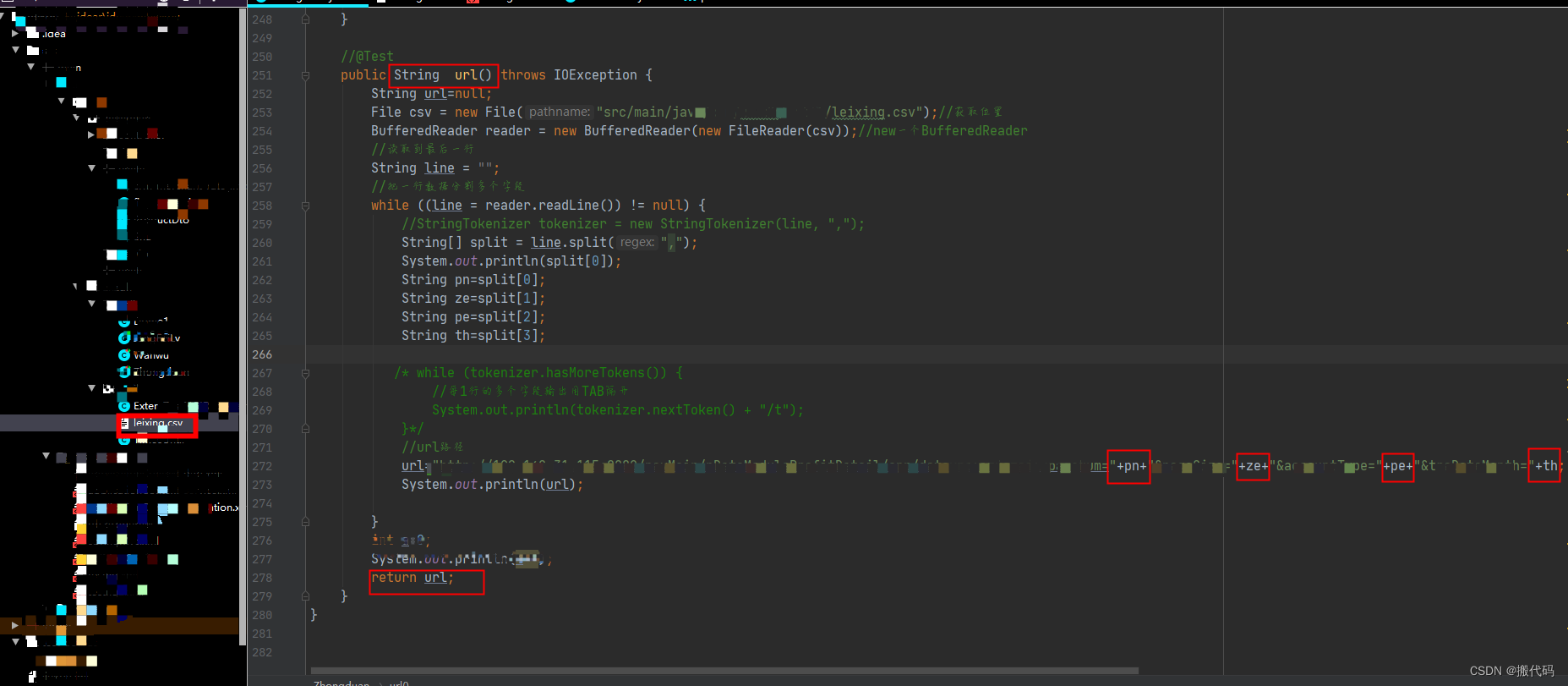
Task: Click the pathname hint in new File()
Action: point(560,112)
